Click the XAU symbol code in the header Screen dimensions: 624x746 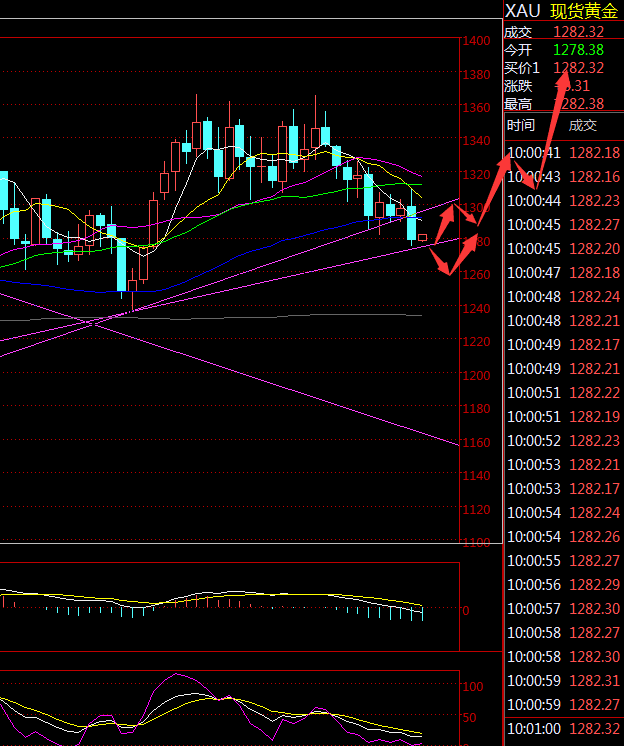tap(522, 11)
